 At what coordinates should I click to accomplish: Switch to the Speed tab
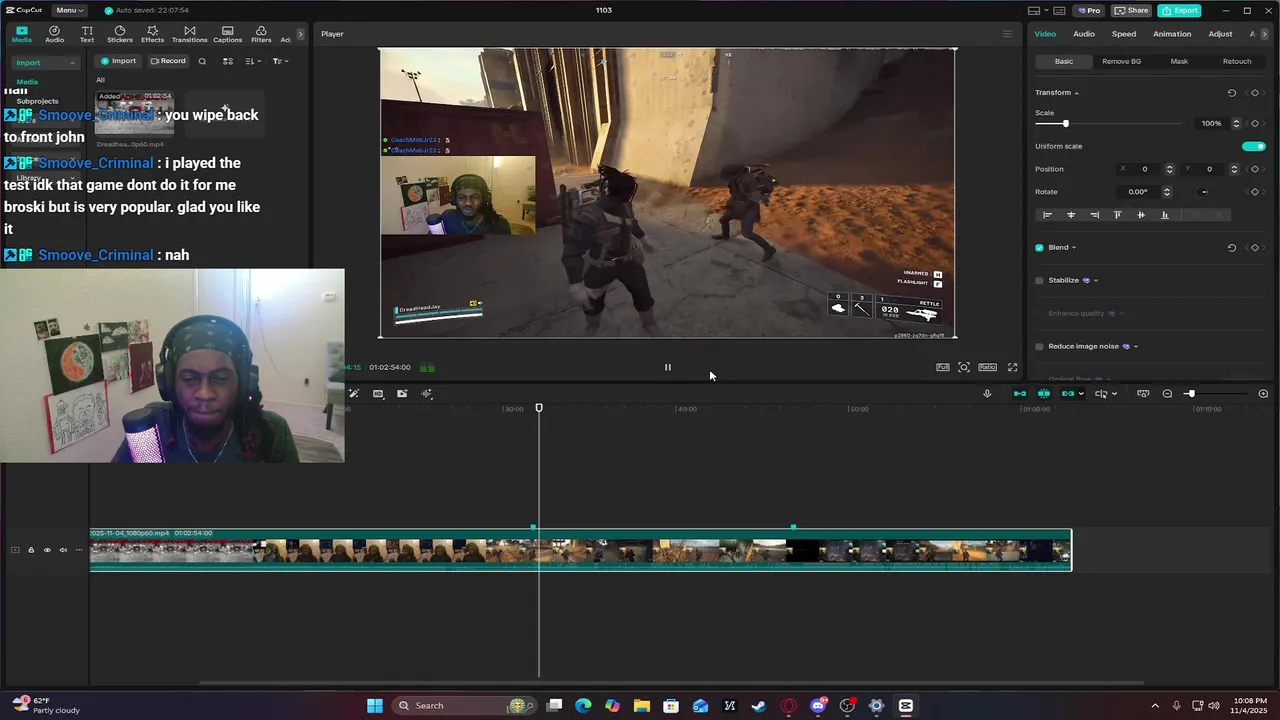coord(1124,34)
